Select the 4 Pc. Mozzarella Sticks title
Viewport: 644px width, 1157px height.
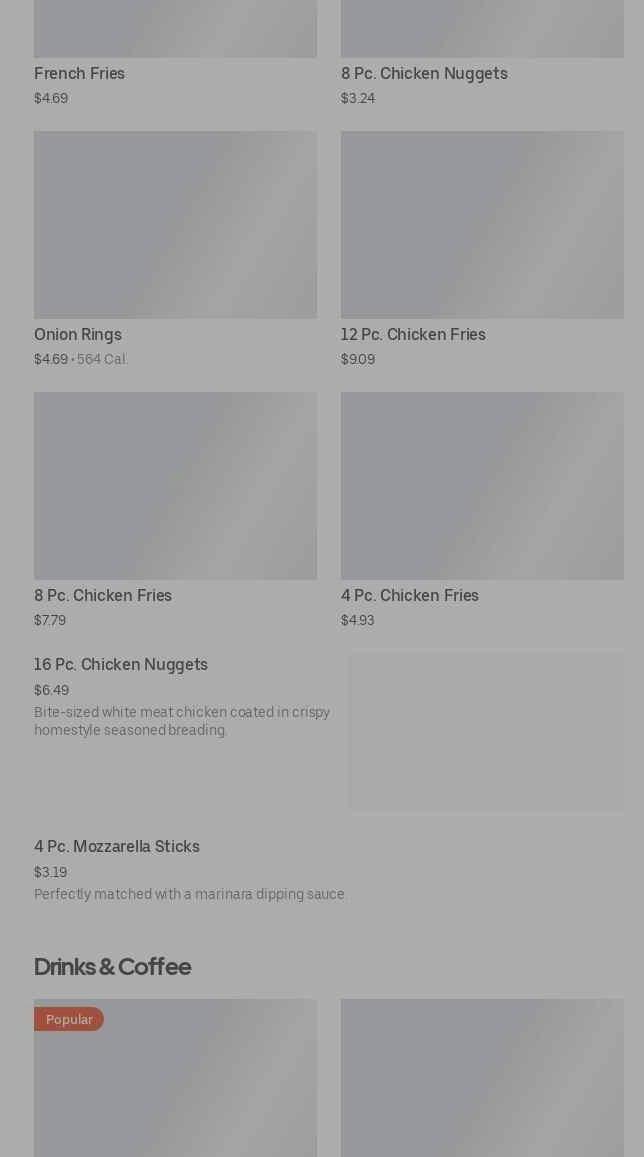117,847
